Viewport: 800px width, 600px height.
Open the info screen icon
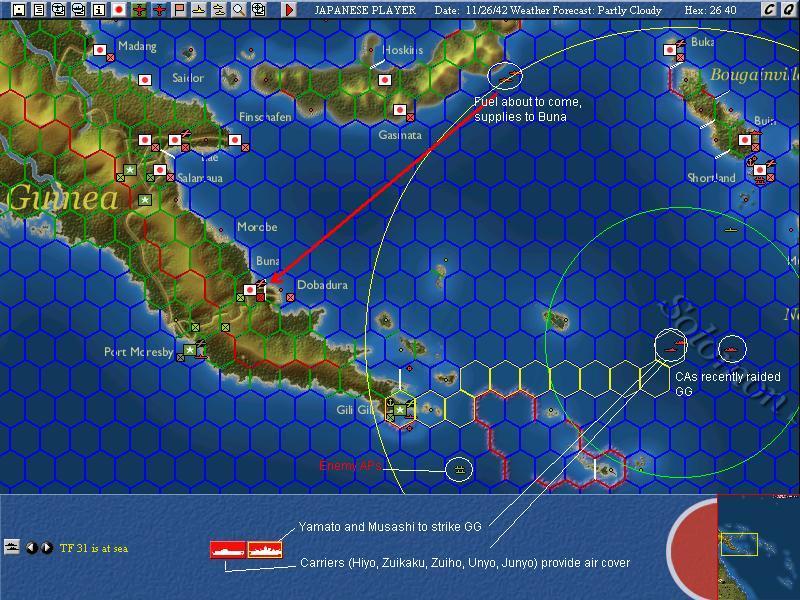[x=98, y=9]
